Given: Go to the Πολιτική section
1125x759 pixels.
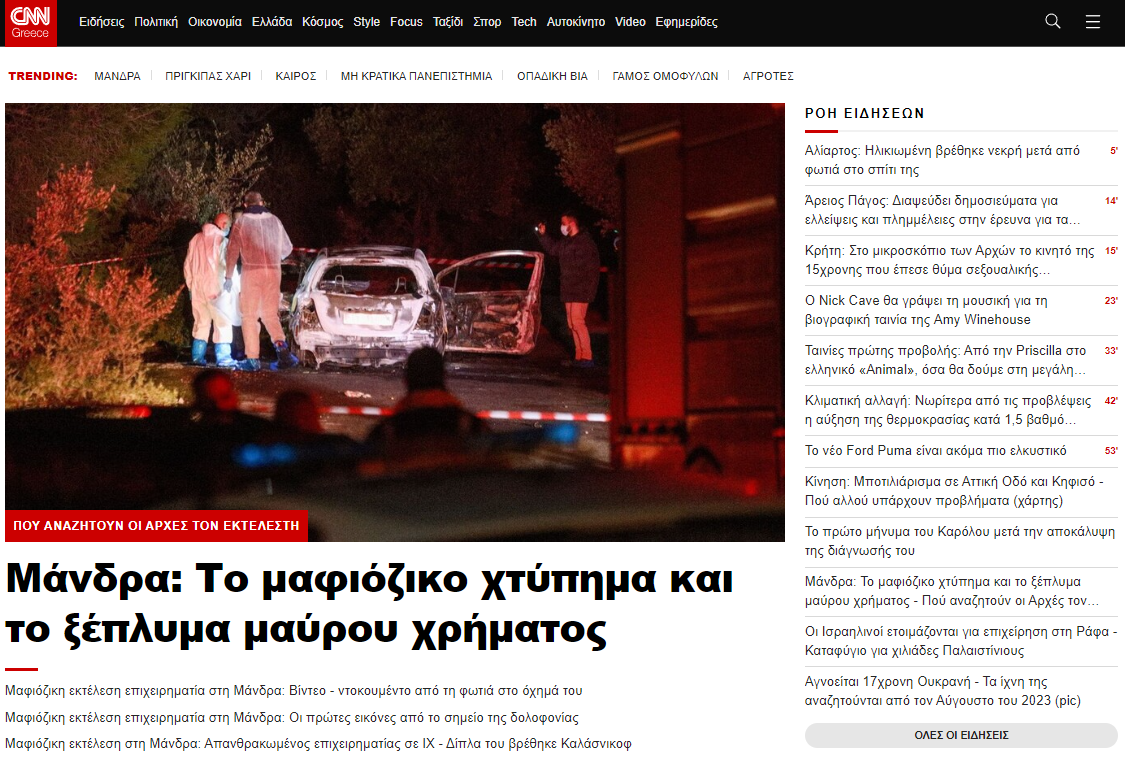Looking at the screenshot, I should (156, 22).
